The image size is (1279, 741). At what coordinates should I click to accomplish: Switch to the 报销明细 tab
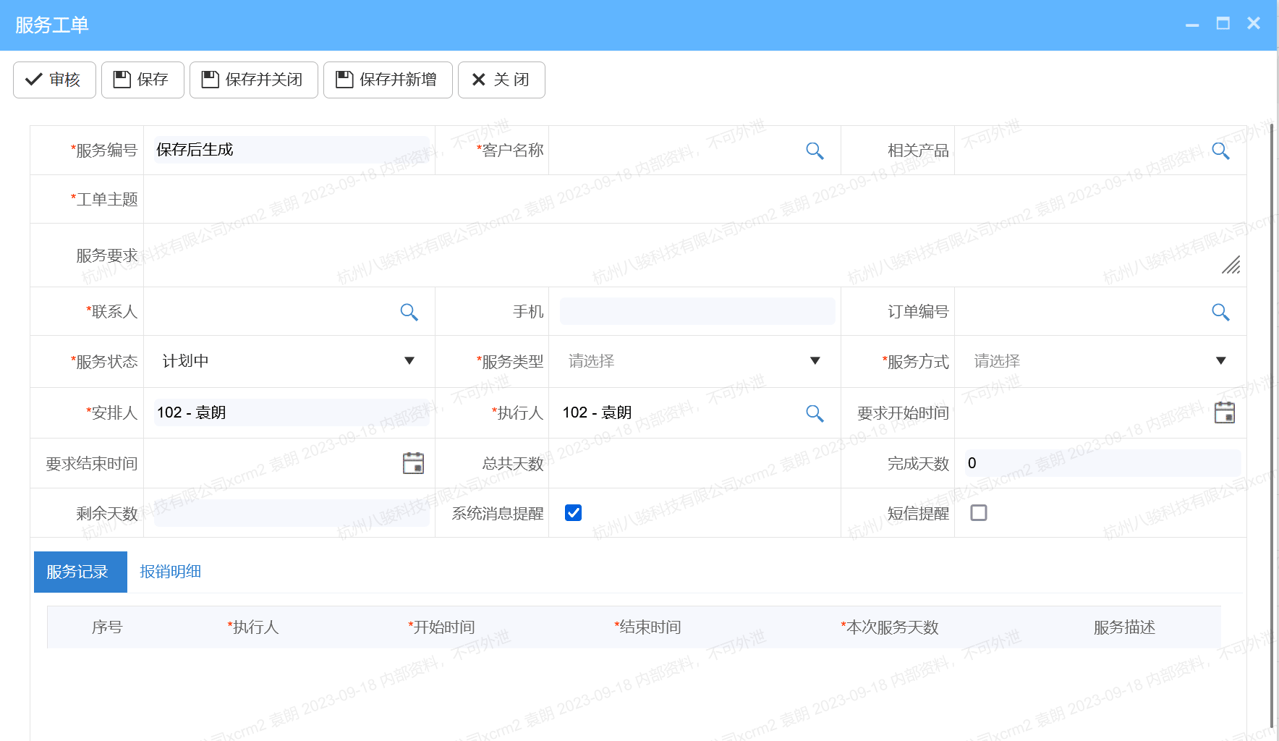click(170, 572)
